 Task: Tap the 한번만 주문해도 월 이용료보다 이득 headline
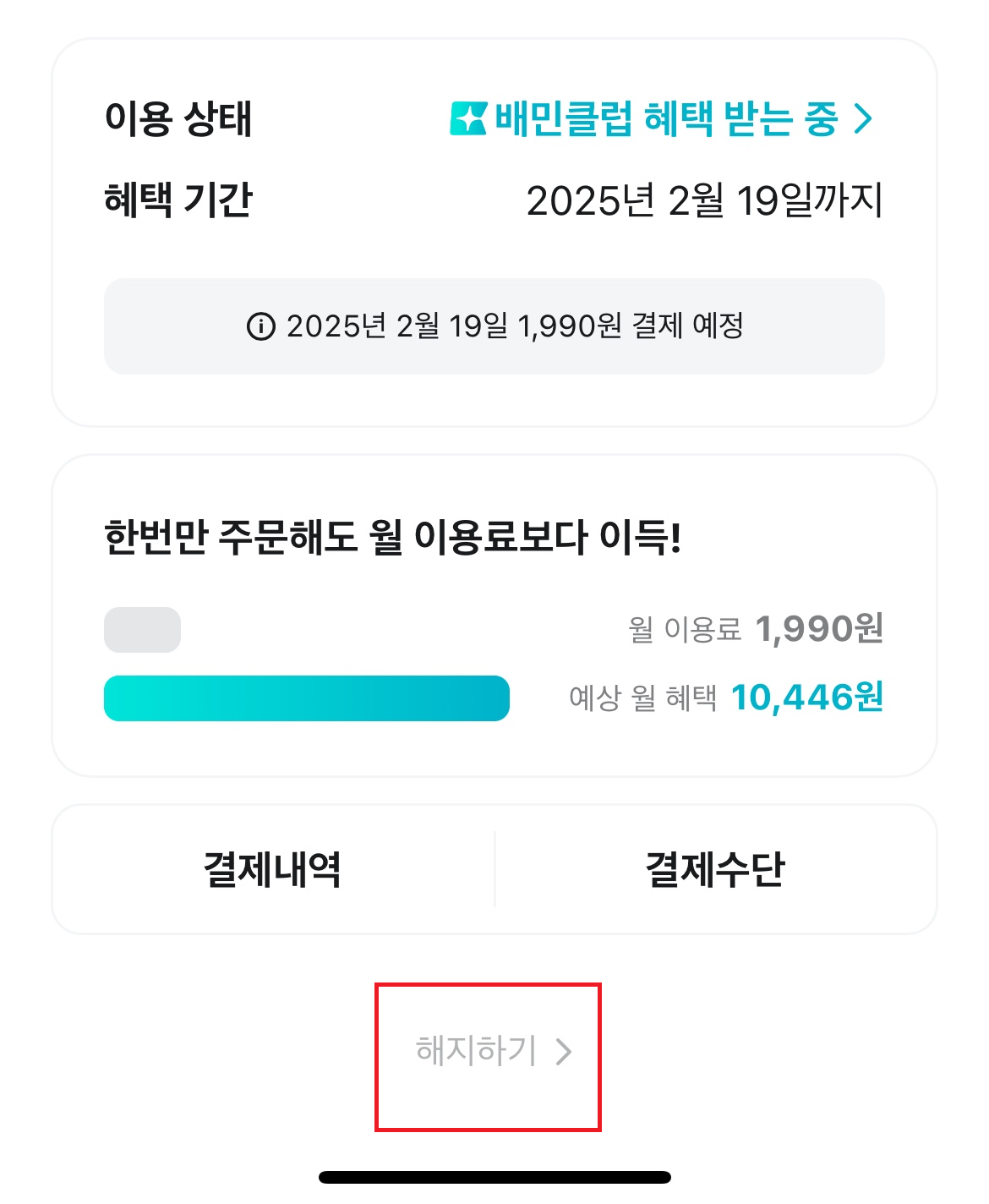coord(392,537)
